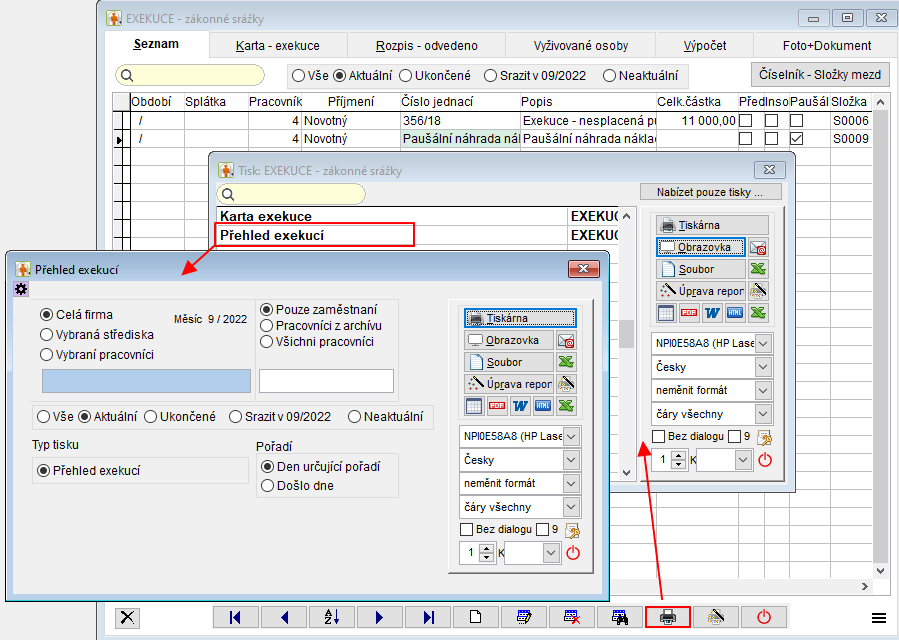Image resolution: width=899 pixels, height=640 pixels.
Task: Click red power icon in bottom toolbar
Action: click(764, 618)
